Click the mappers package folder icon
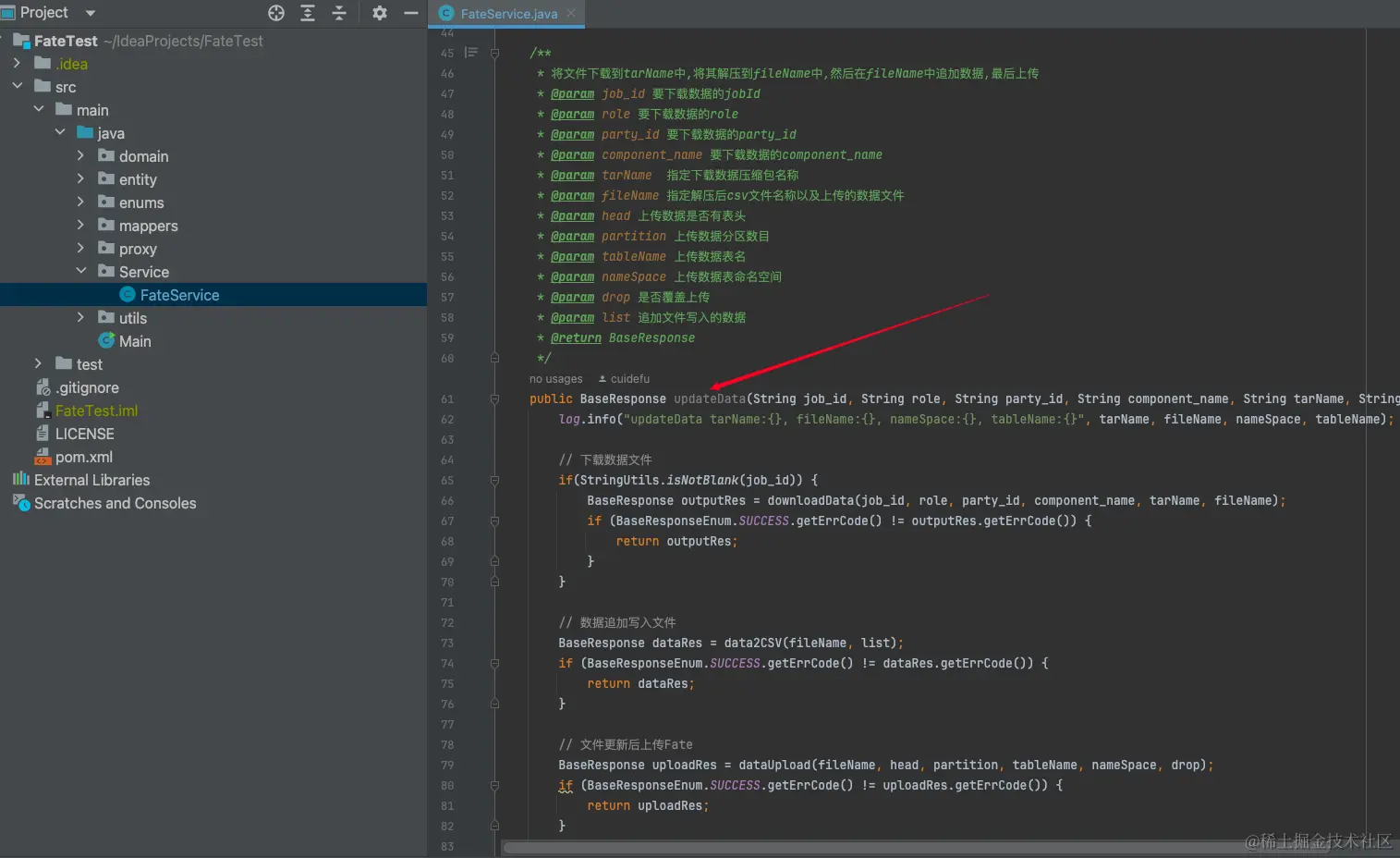 [x=106, y=225]
